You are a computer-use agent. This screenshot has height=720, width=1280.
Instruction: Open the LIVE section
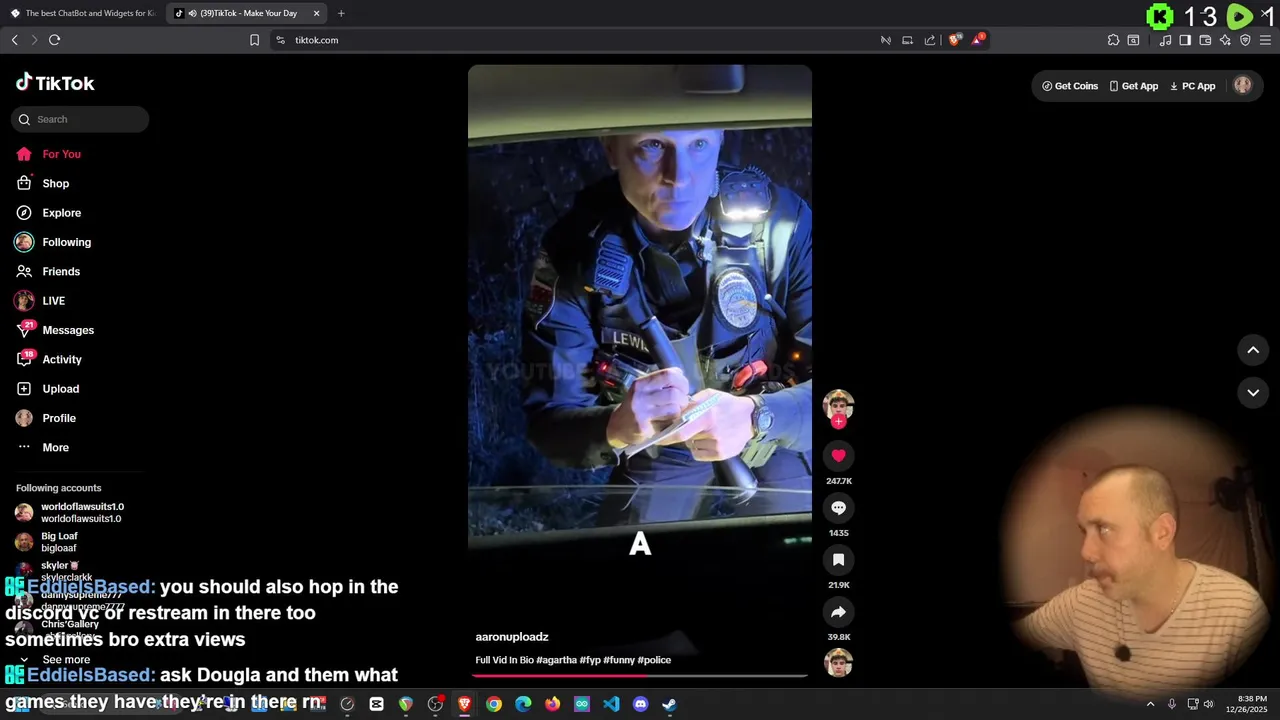coord(53,301)
